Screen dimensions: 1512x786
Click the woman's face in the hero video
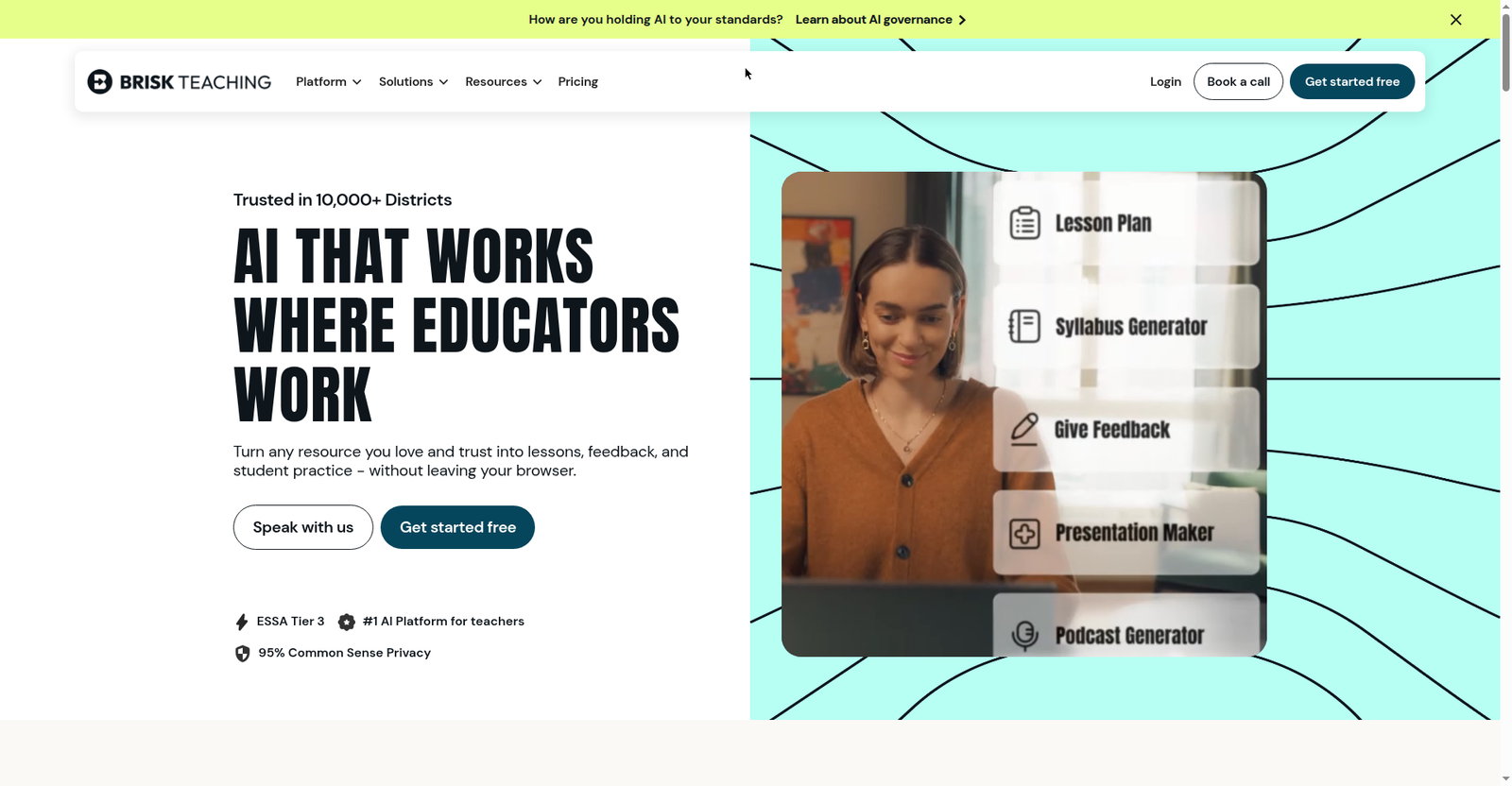click(x=910, y=315)
